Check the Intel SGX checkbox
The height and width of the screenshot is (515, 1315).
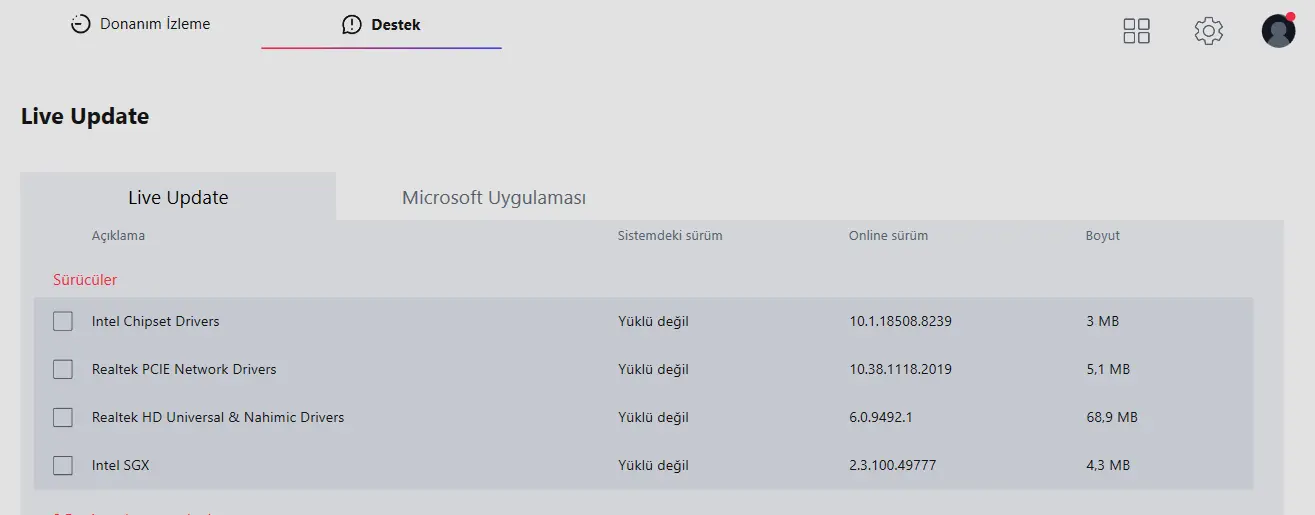pyautogui.click(x=63, y=465)
